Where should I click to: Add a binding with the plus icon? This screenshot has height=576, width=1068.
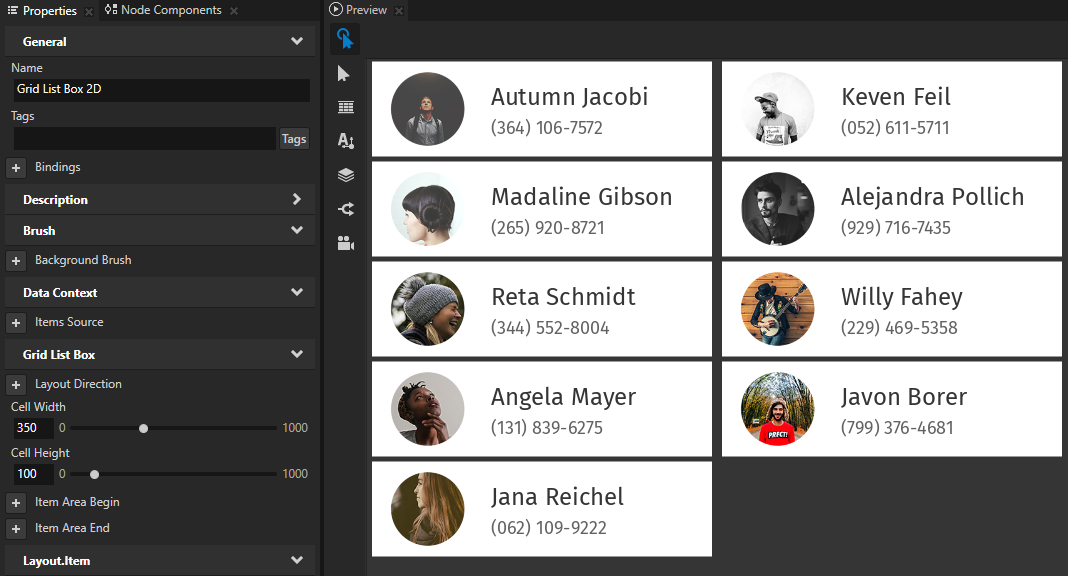point(16,168)
